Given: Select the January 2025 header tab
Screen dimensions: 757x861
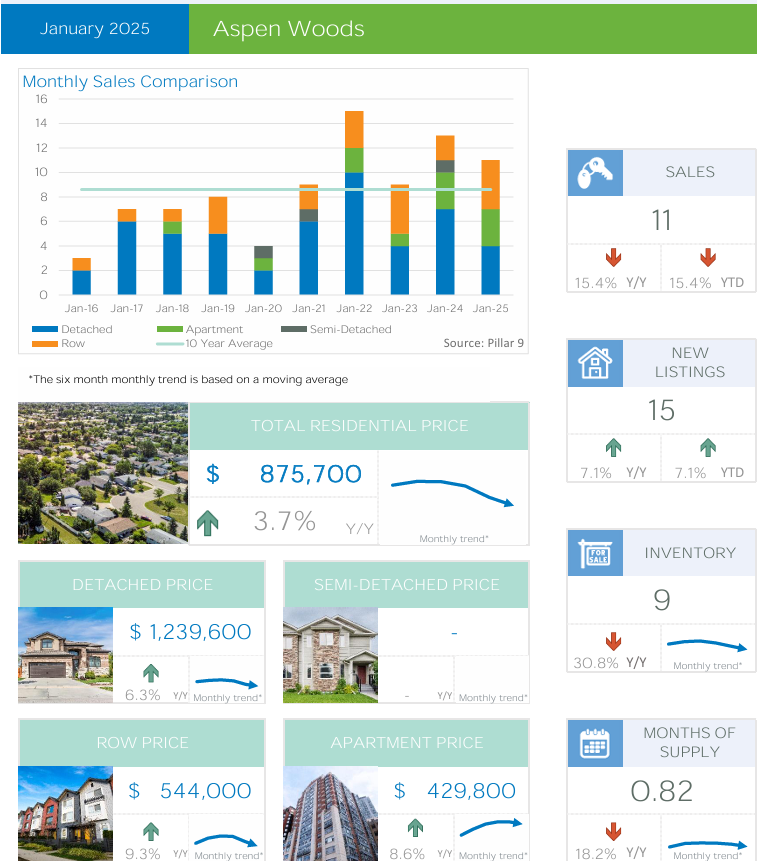Looking at the screenshot, I should click(x=95, y=29).
